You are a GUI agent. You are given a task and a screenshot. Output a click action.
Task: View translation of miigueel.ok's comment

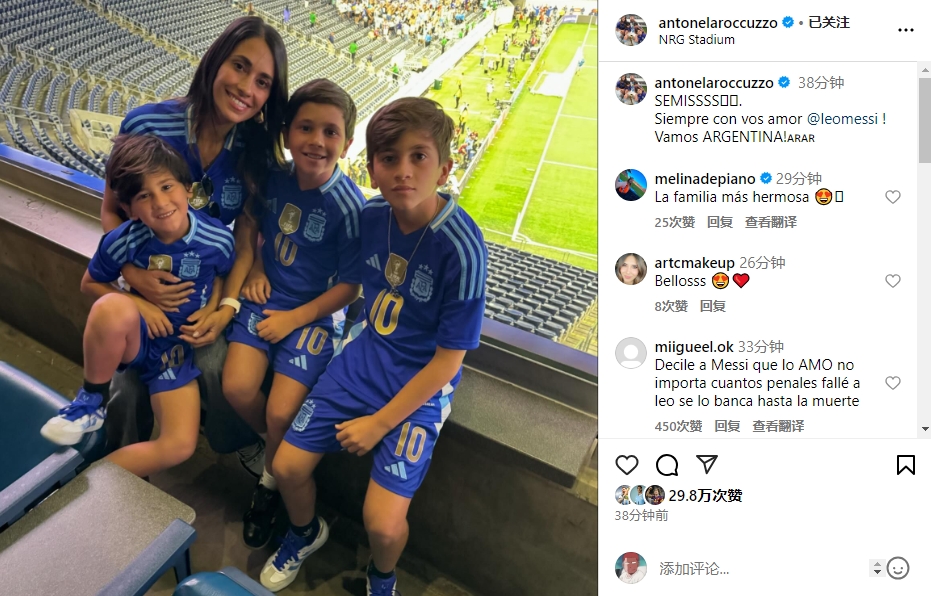778,426
